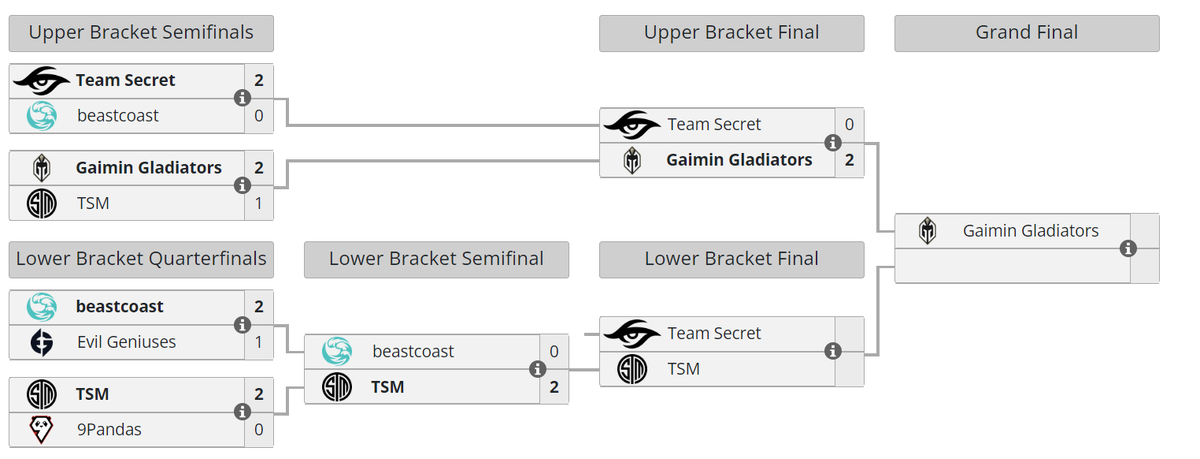Open Gaimin Gladiators in Grand Final
This screenshot has width=1200, height=459.
(1030, 231)
